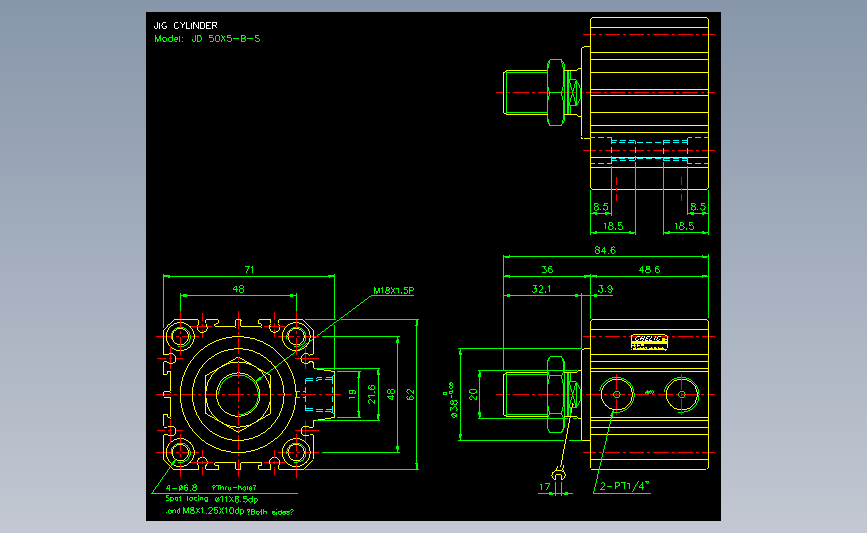867x533 pixels.
Task: Select the 2-PT1/4" port callout
Action: 624,486
